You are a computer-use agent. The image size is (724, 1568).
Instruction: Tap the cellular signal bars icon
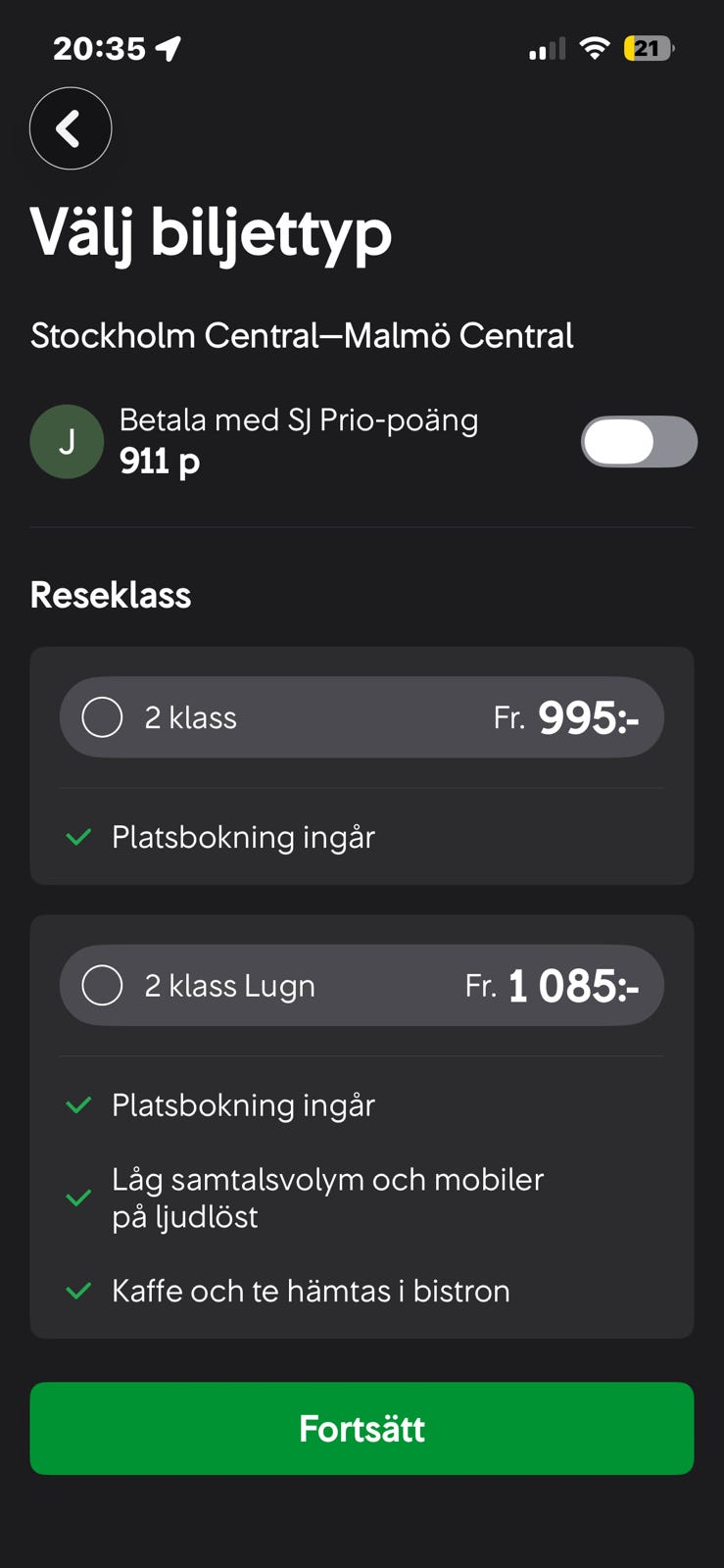pos(547,49)
